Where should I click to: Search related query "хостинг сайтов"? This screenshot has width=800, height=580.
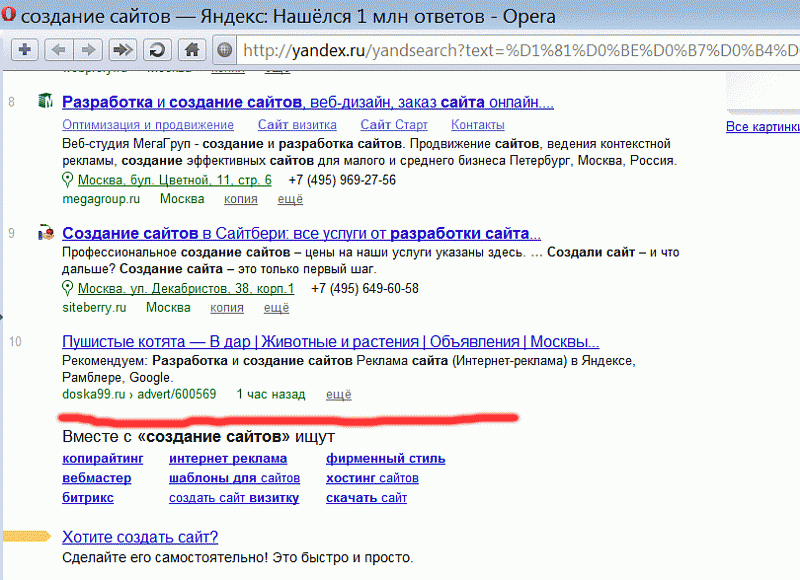[372, 478]
